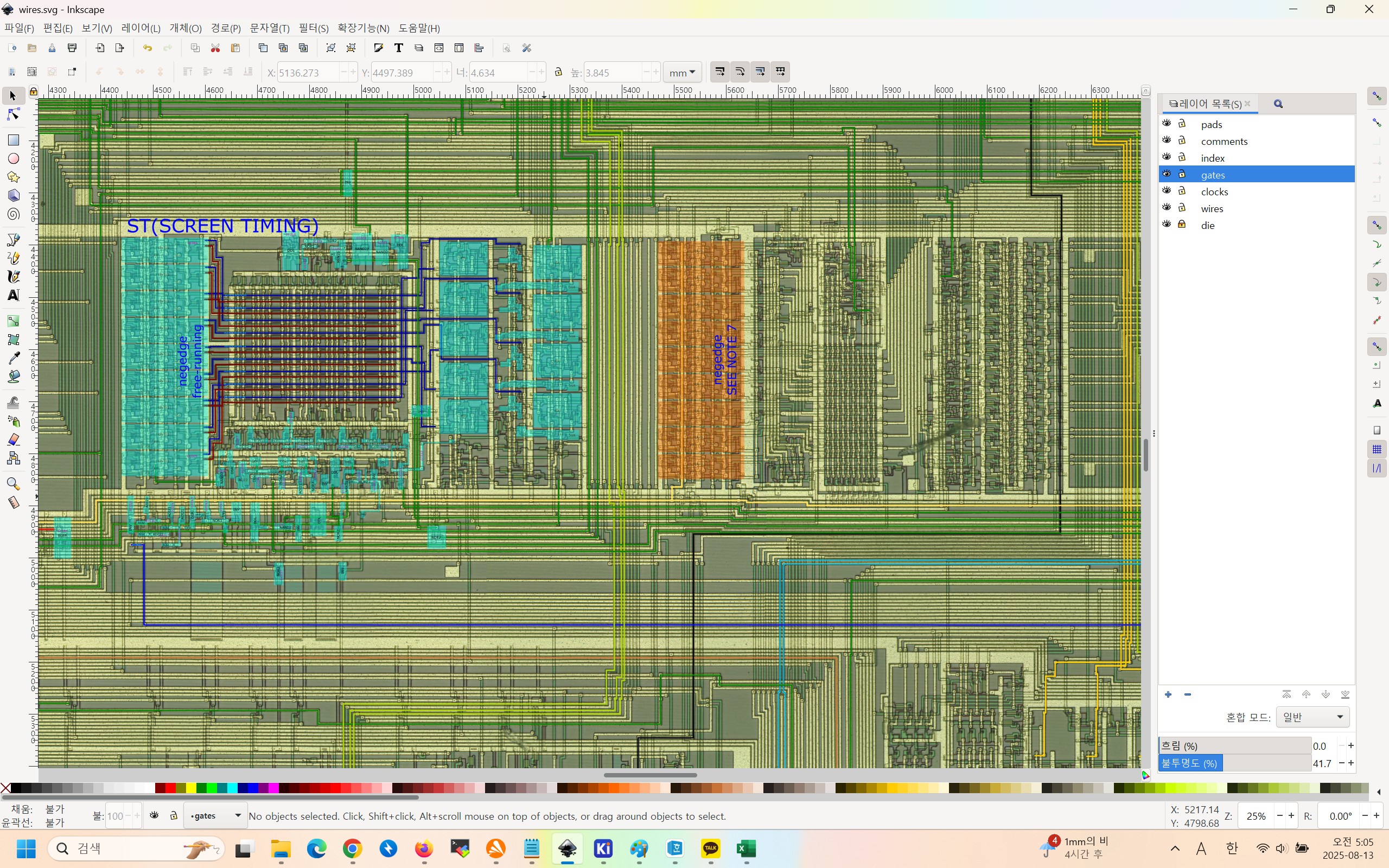
Task: Open the 레이어(L) menu
Action: coord(141,28)
